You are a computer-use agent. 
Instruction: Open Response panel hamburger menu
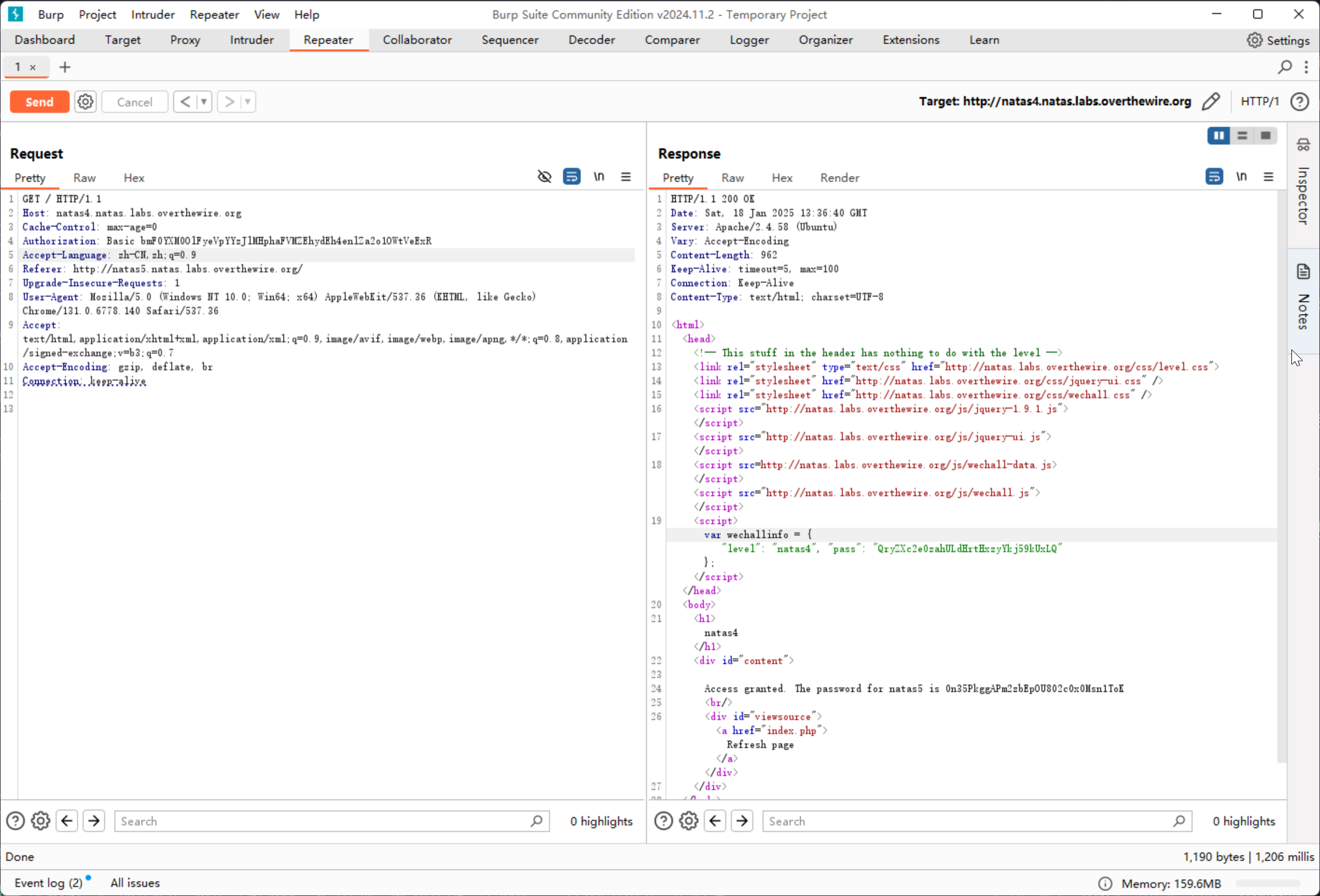[1268, 177]
